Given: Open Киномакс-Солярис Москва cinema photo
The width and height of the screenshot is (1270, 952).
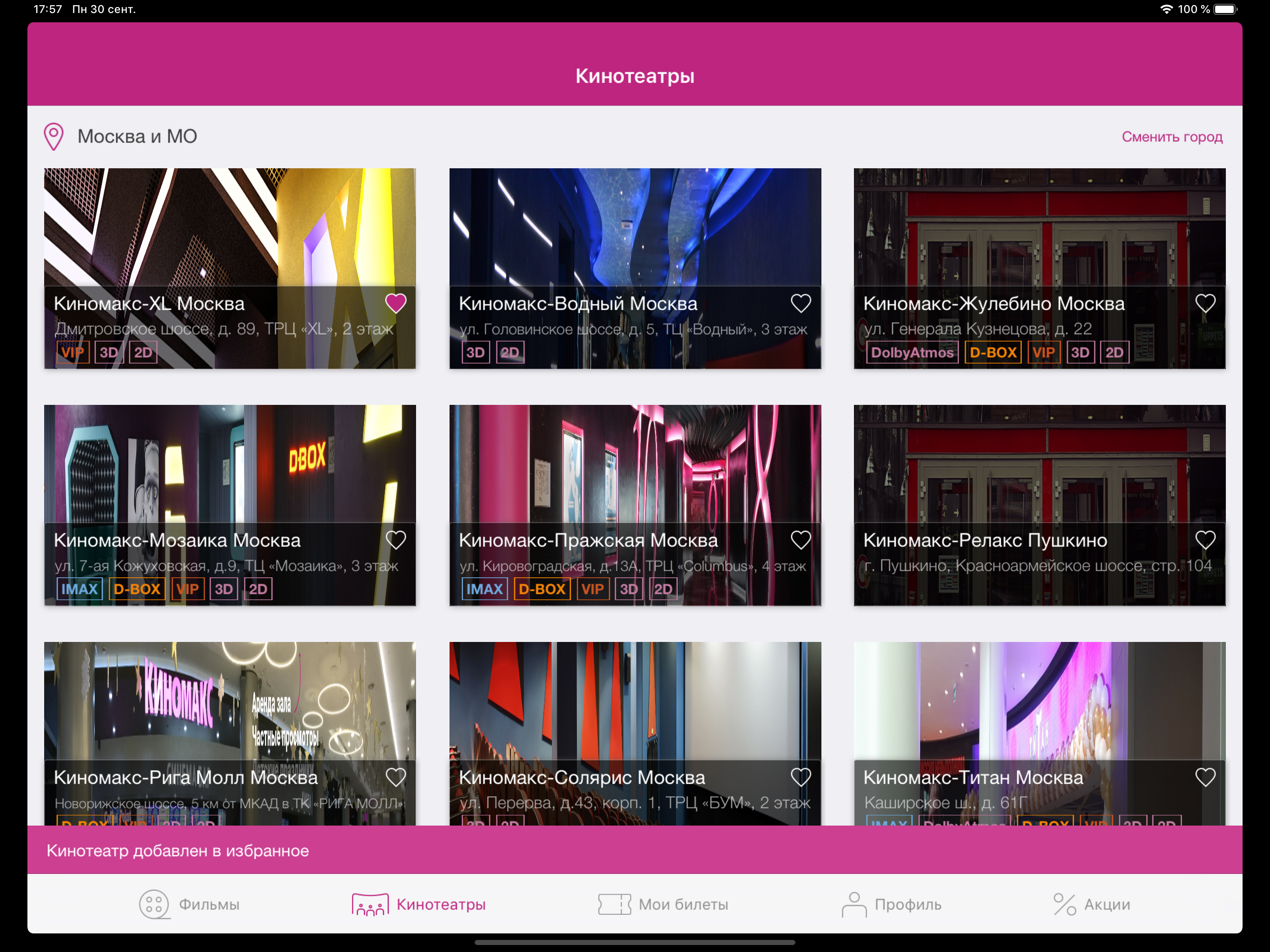Looking at the screenshot, I should 635,701.
